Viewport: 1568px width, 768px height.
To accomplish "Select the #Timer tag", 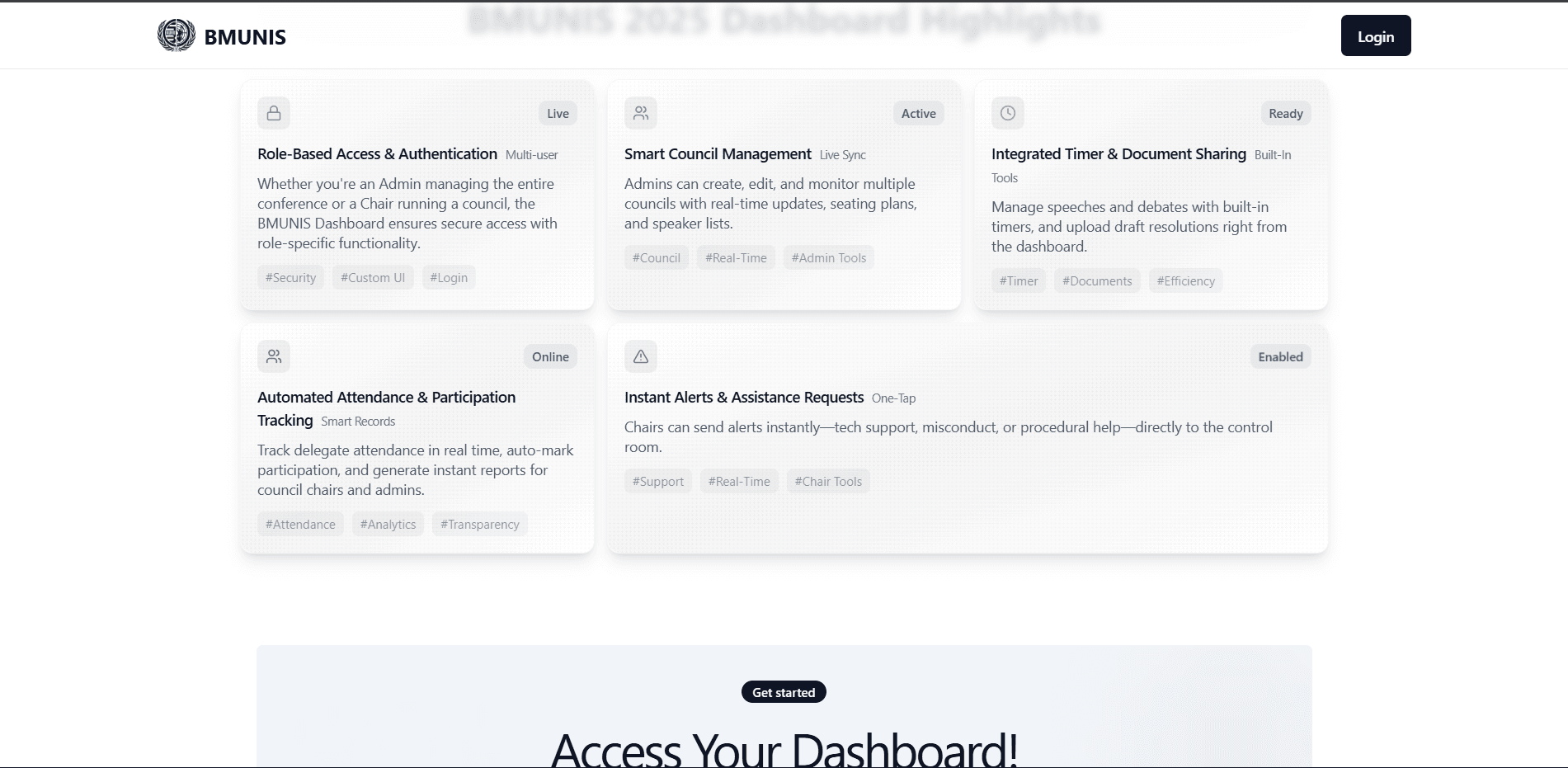I will (1019, 280).
